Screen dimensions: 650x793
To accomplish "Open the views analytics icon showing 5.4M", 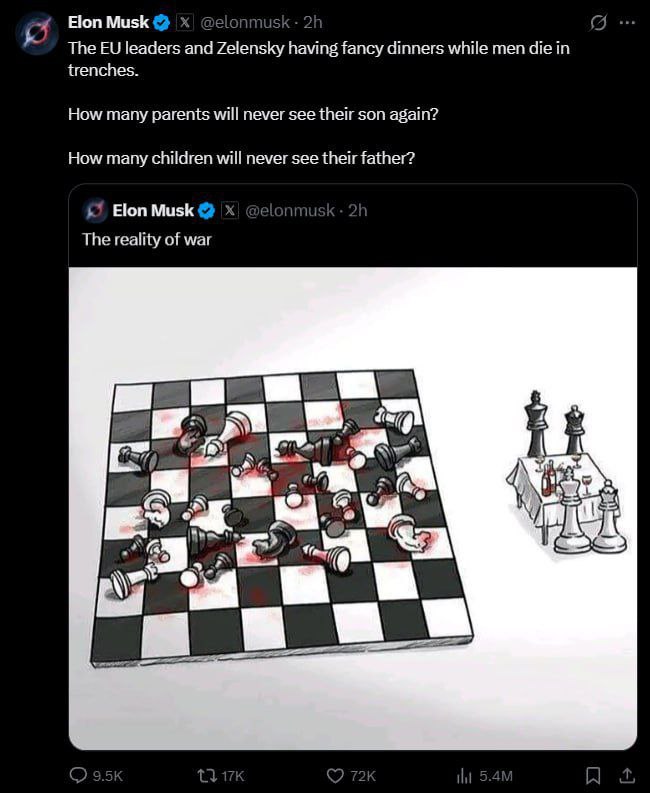I will [464, 775].
